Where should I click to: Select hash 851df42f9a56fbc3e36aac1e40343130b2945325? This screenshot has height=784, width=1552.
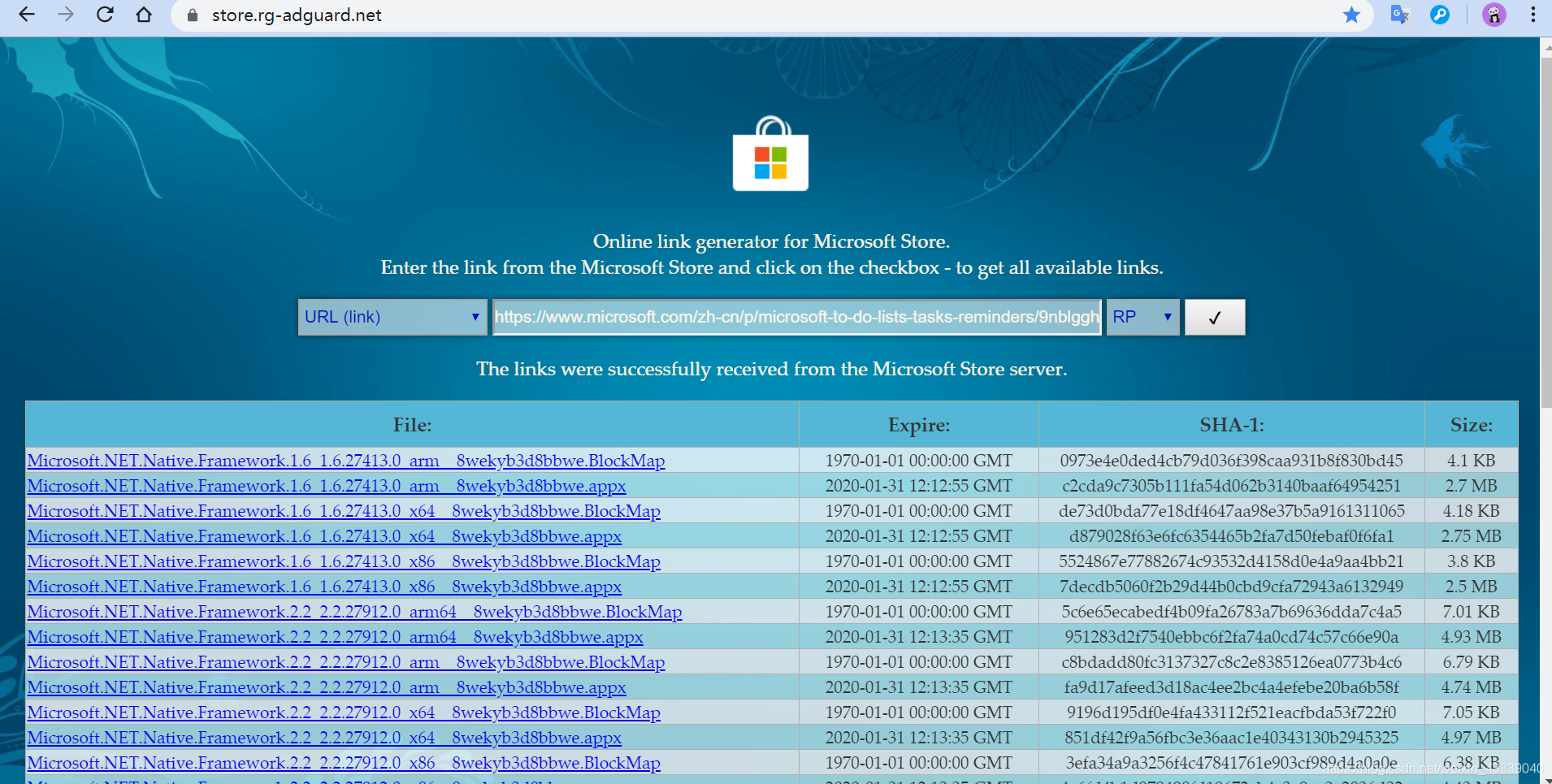[1231, 738]
